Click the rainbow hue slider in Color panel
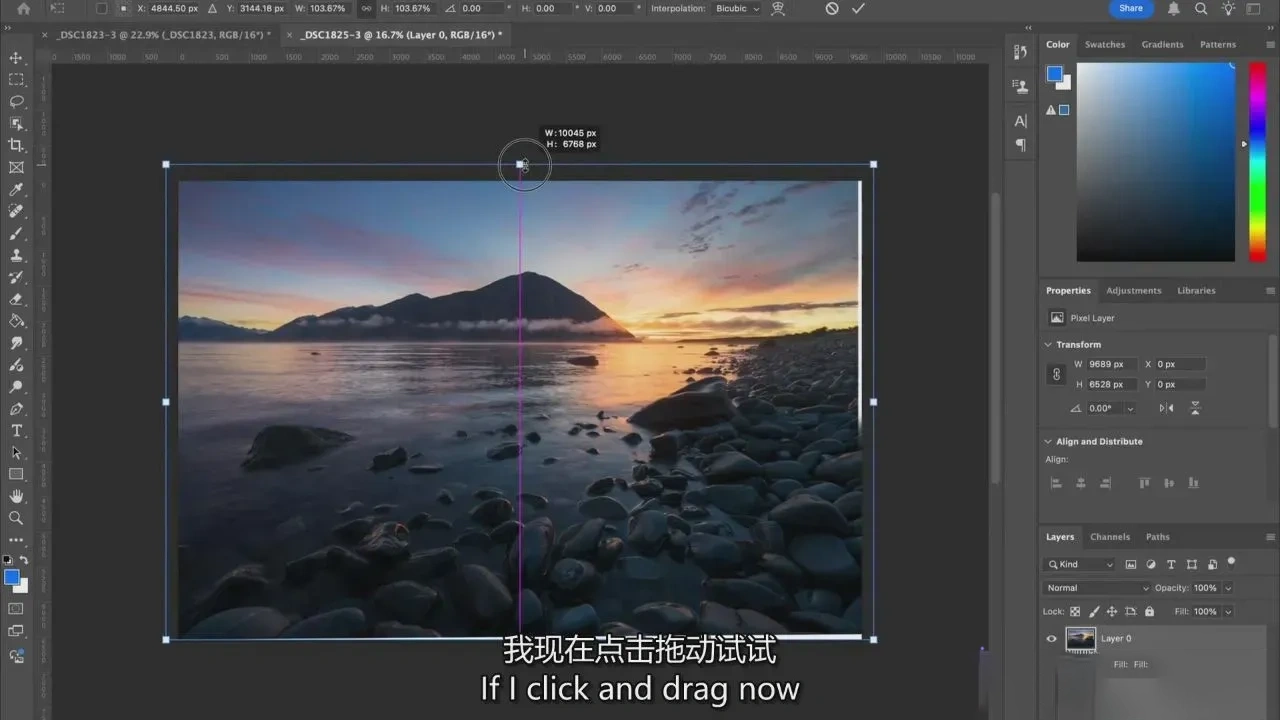1280x720 pixels. tap(1258, 162)
